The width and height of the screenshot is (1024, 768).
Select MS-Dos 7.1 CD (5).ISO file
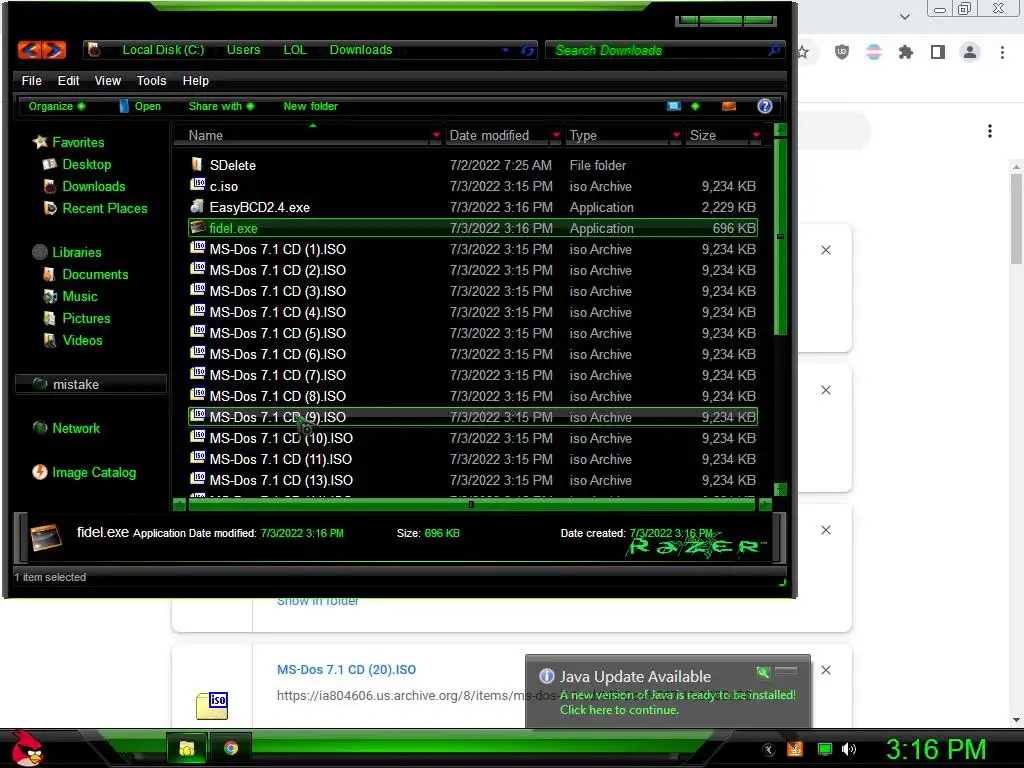click(278, 333)
